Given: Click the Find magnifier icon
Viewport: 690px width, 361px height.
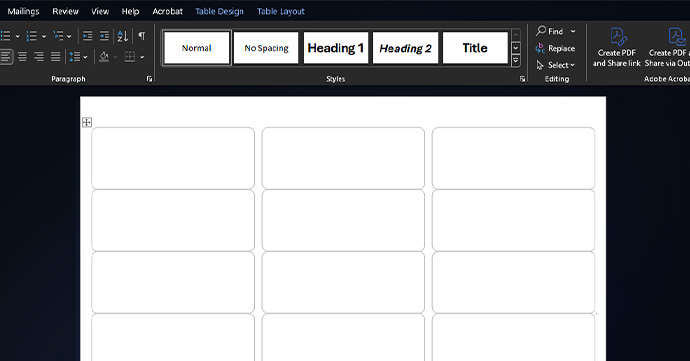Looking at the screenshot, I should [541, 31].
